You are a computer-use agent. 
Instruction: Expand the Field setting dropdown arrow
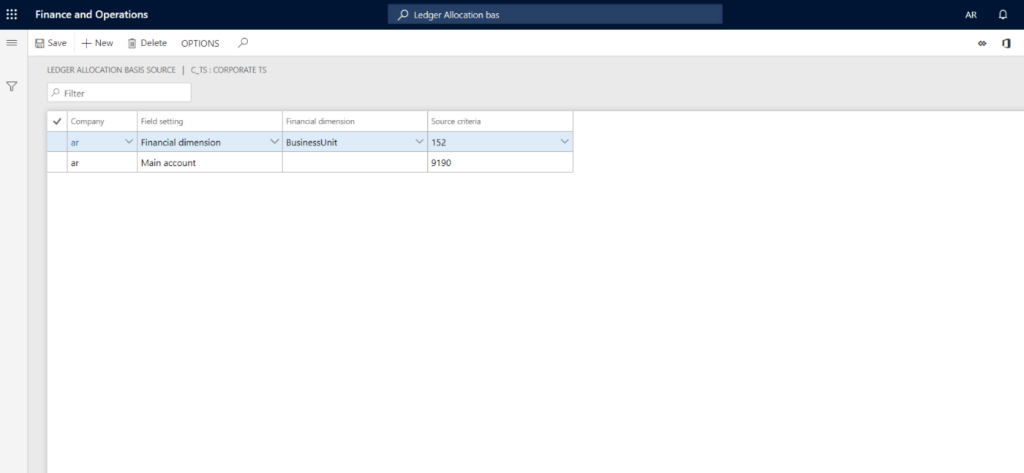[x=274, y=142]
